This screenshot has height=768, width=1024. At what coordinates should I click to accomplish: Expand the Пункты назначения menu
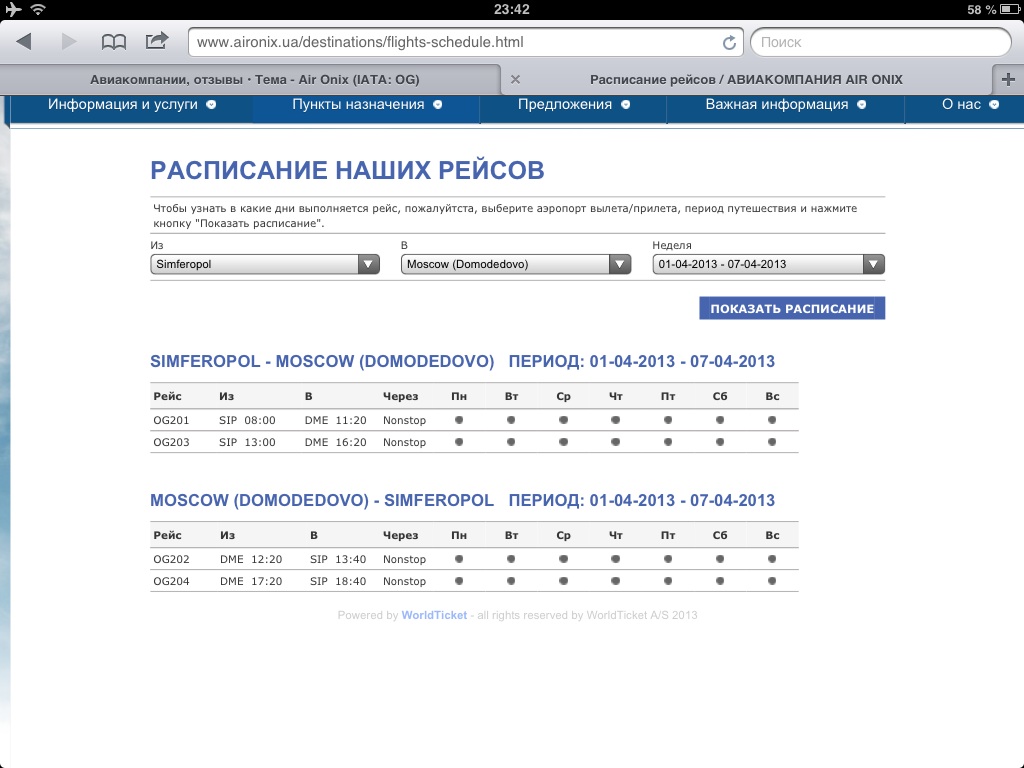(367, 104)
